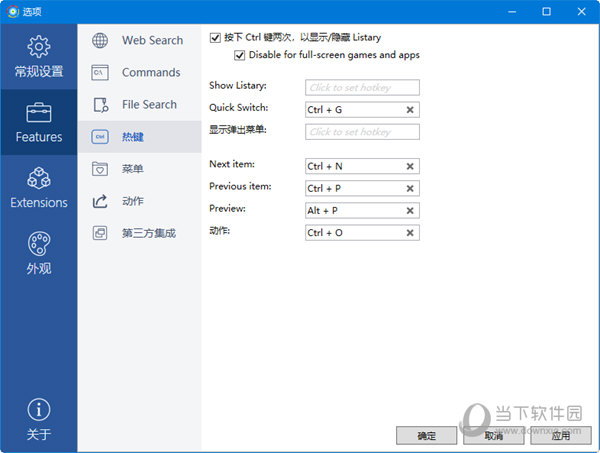Clear the Previous item Ctrl + P hotkey
This screenshot has height=453, width=600.
click(410, 189)
